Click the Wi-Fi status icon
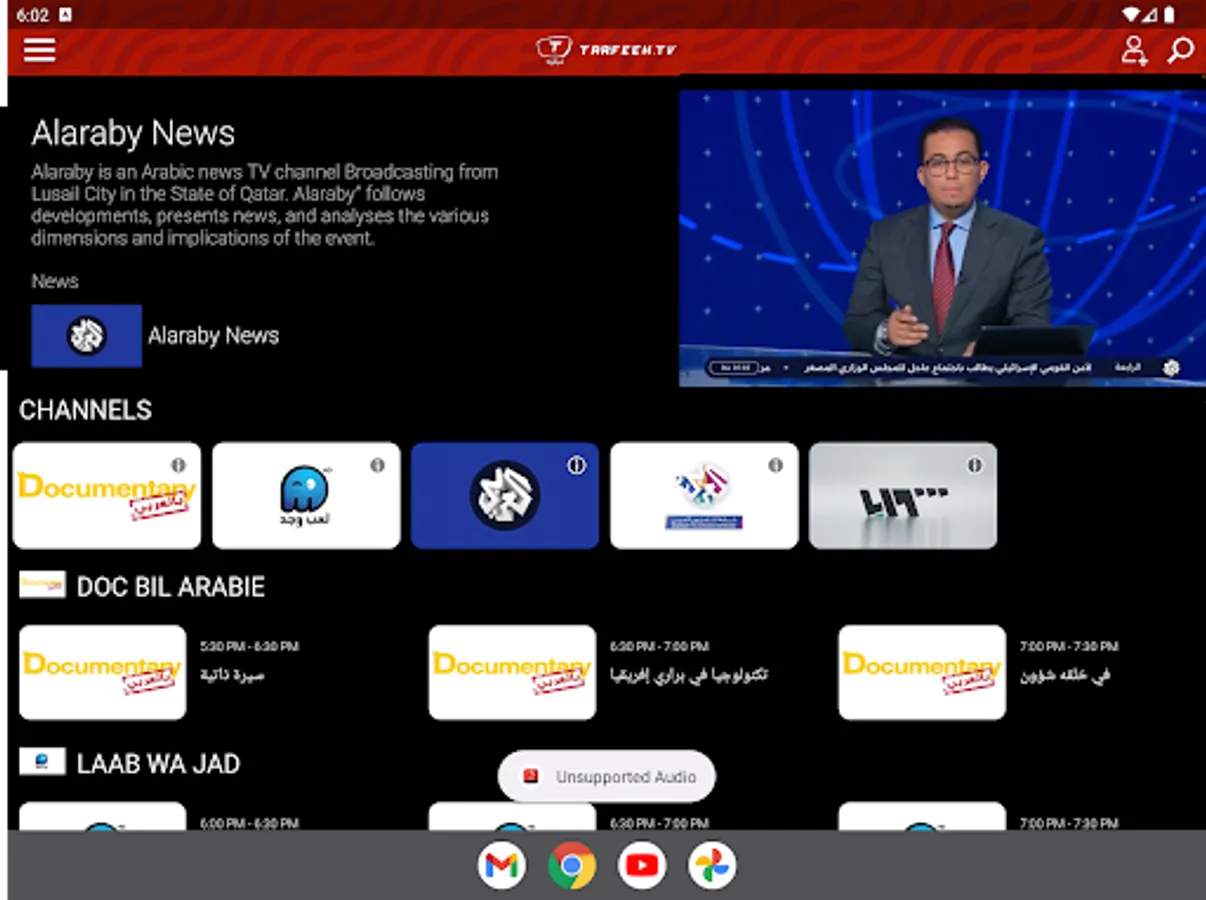 pyautogui.click(x=1131, y=15)
